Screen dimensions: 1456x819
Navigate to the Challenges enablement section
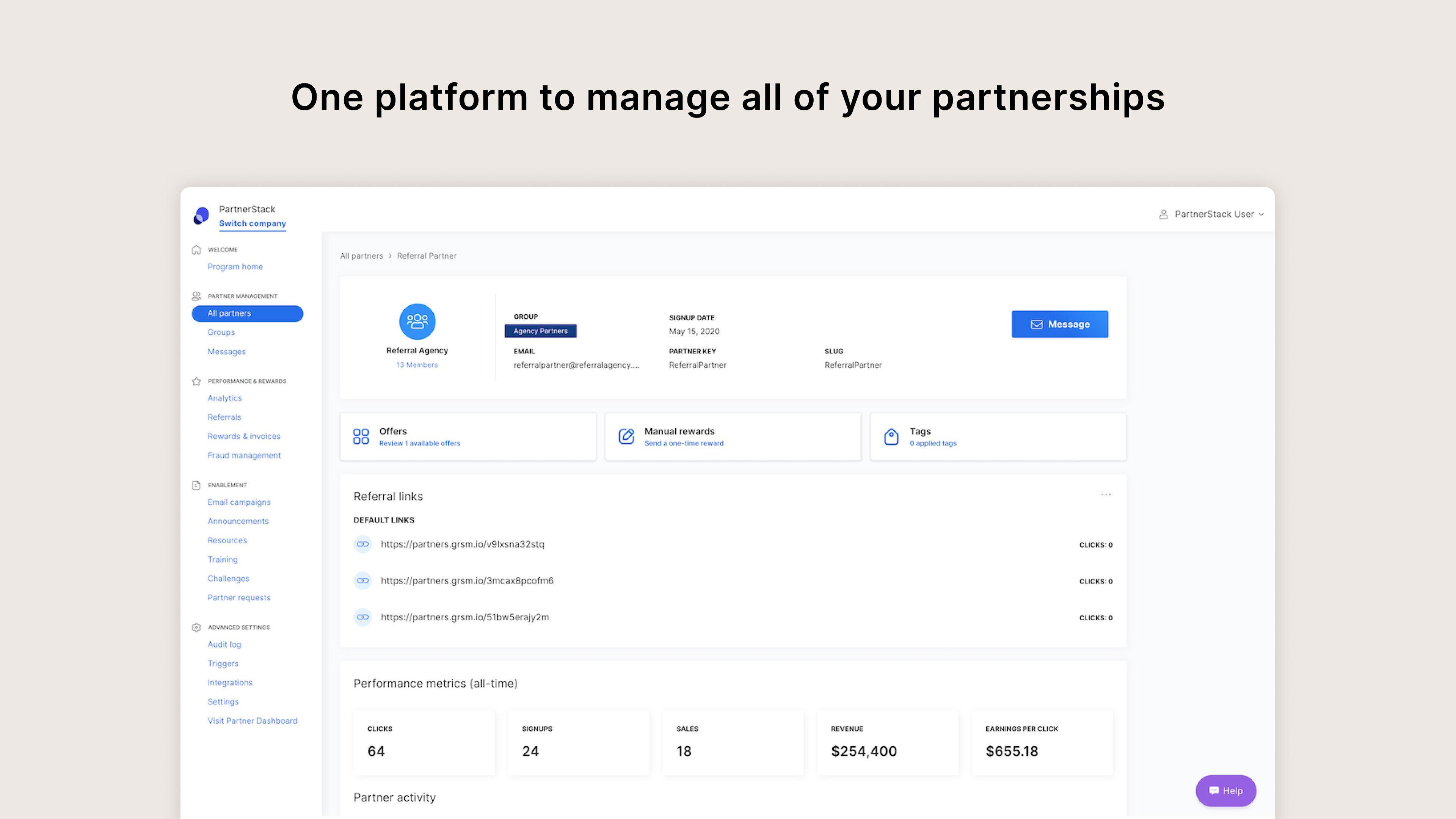228,578
